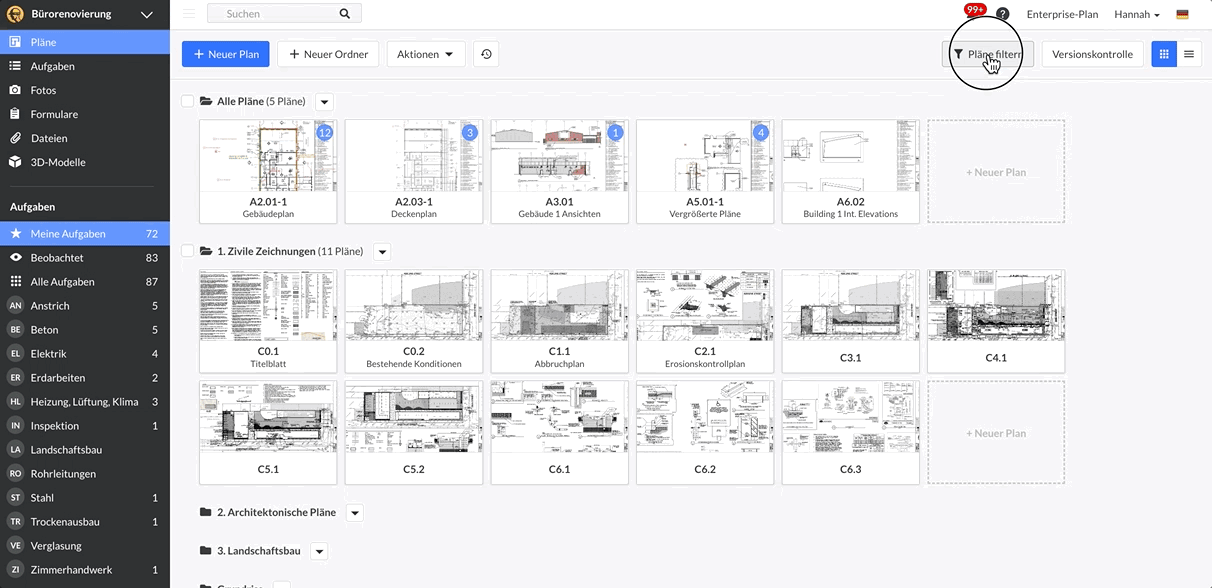
Task: Switch to grid view
Action: click(1164, 54)
